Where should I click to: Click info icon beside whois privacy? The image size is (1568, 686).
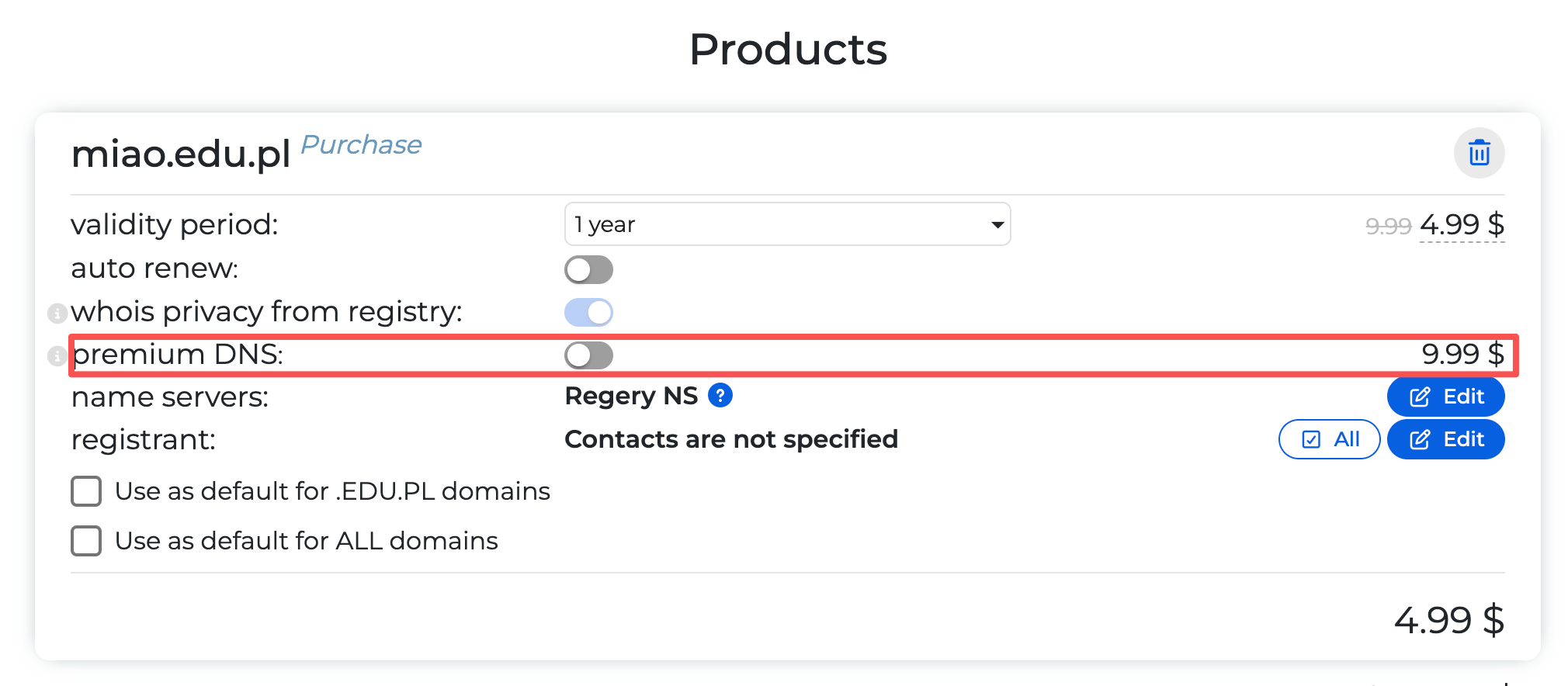(x=57, y=313)
